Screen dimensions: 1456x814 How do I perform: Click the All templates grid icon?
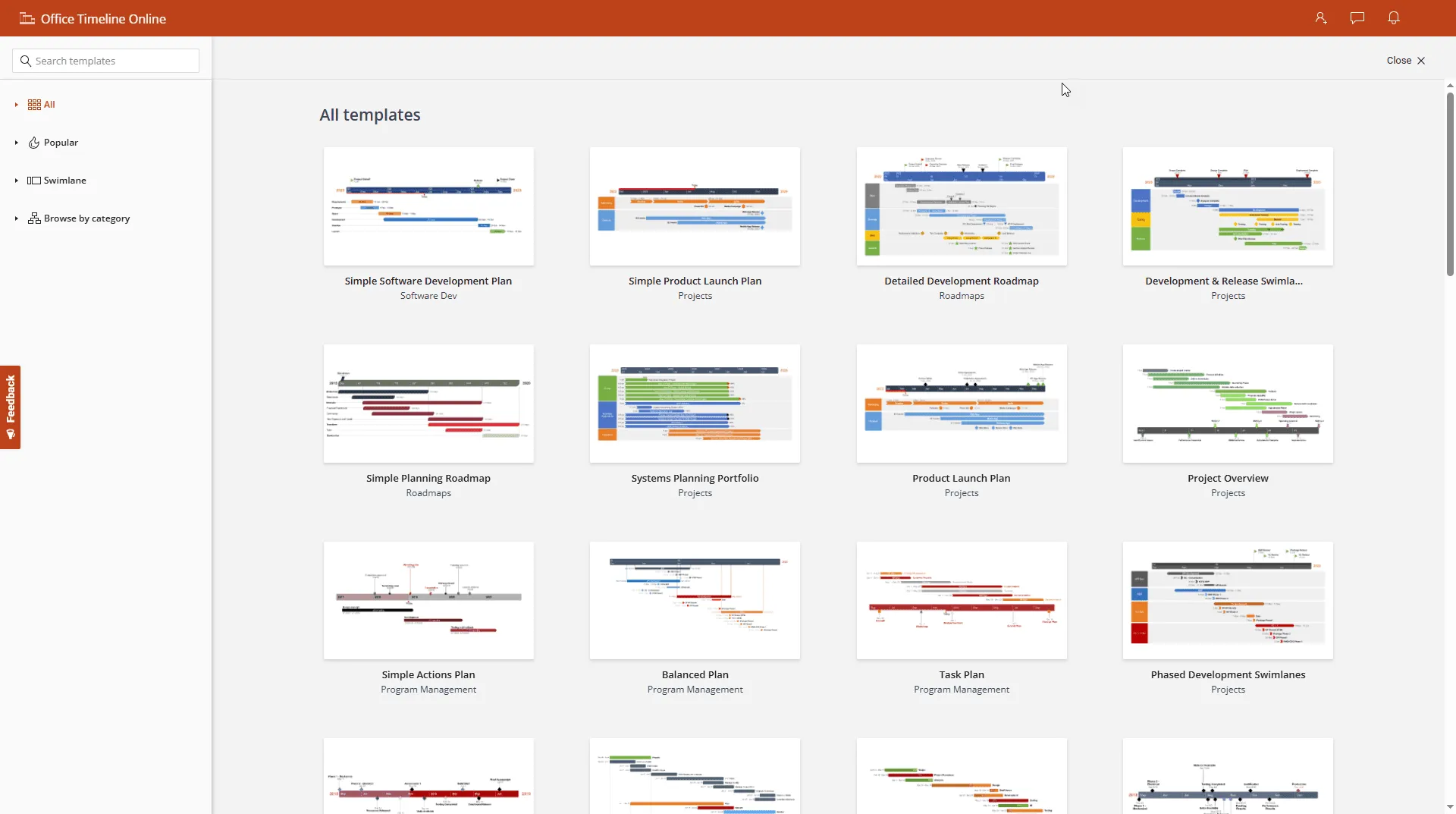pos(34,105)
